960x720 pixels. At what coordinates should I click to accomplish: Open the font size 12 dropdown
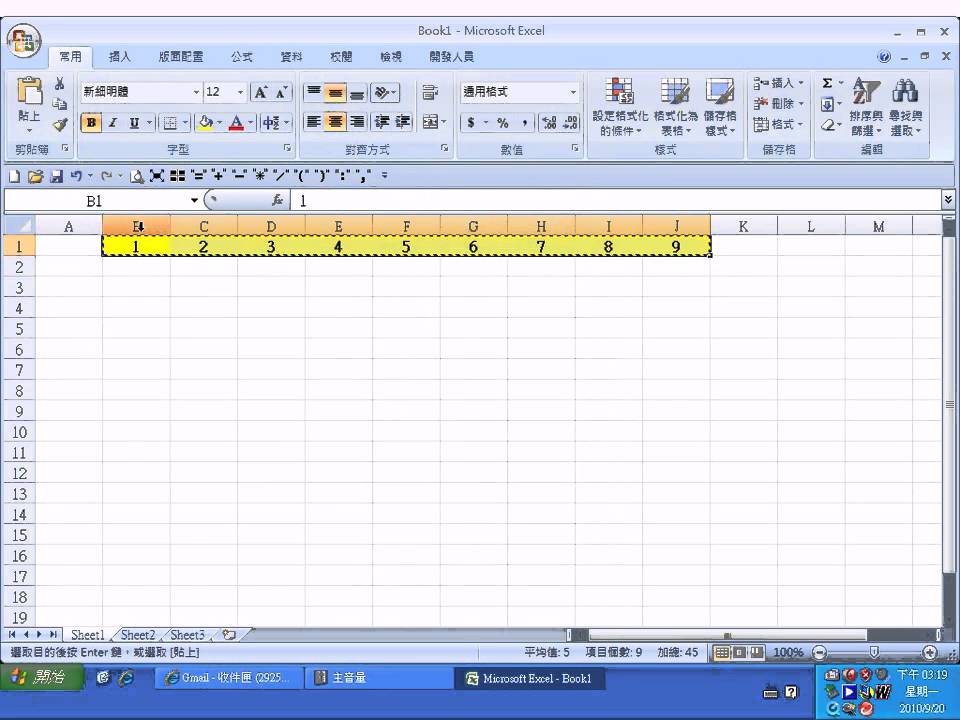[x=240, y=92]
